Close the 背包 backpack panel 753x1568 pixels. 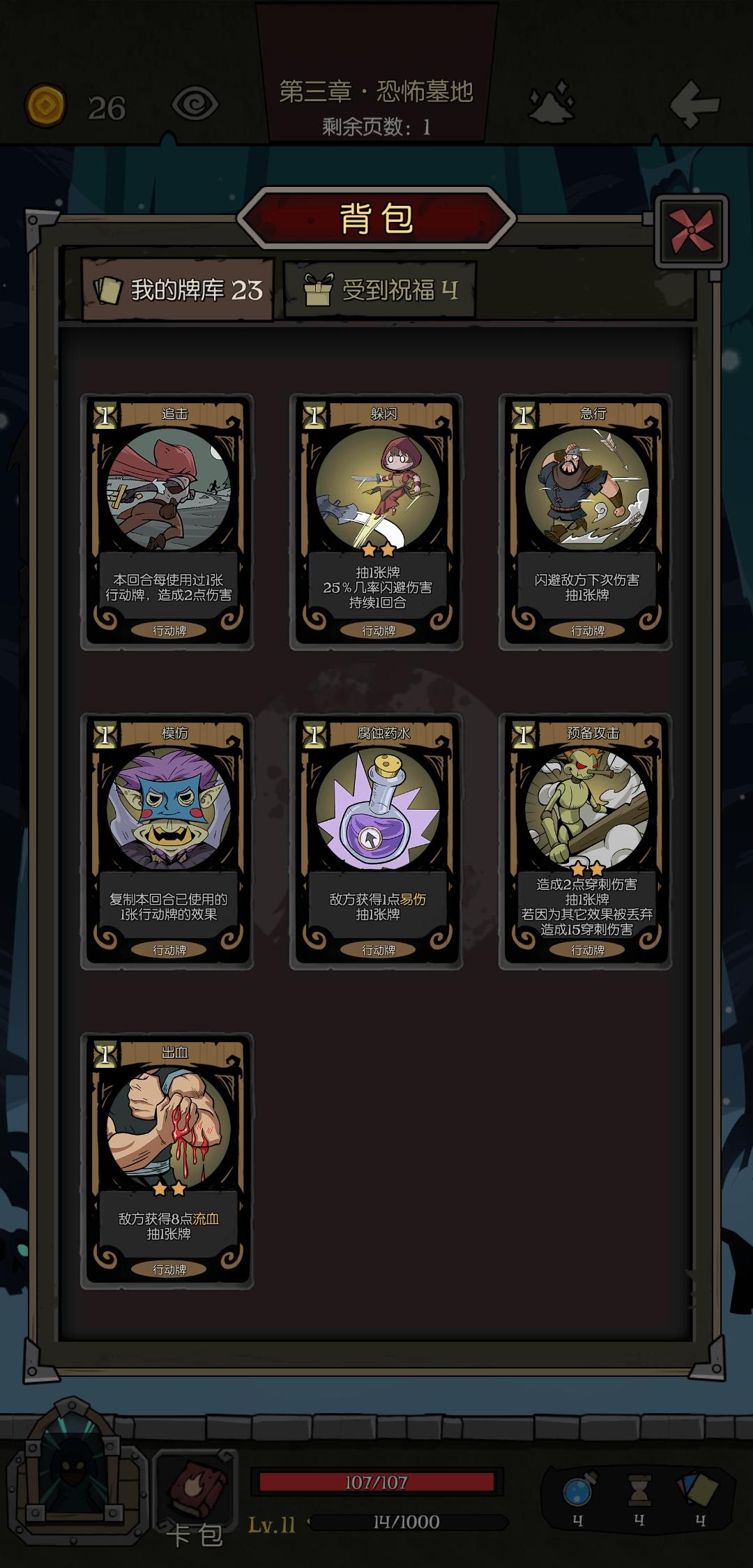tap(692, 231)
